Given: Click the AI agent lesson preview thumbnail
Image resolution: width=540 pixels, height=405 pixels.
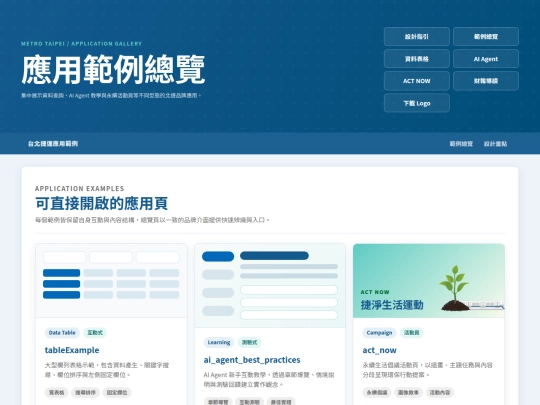Looking at the screenshot, I should pos(270,285).
